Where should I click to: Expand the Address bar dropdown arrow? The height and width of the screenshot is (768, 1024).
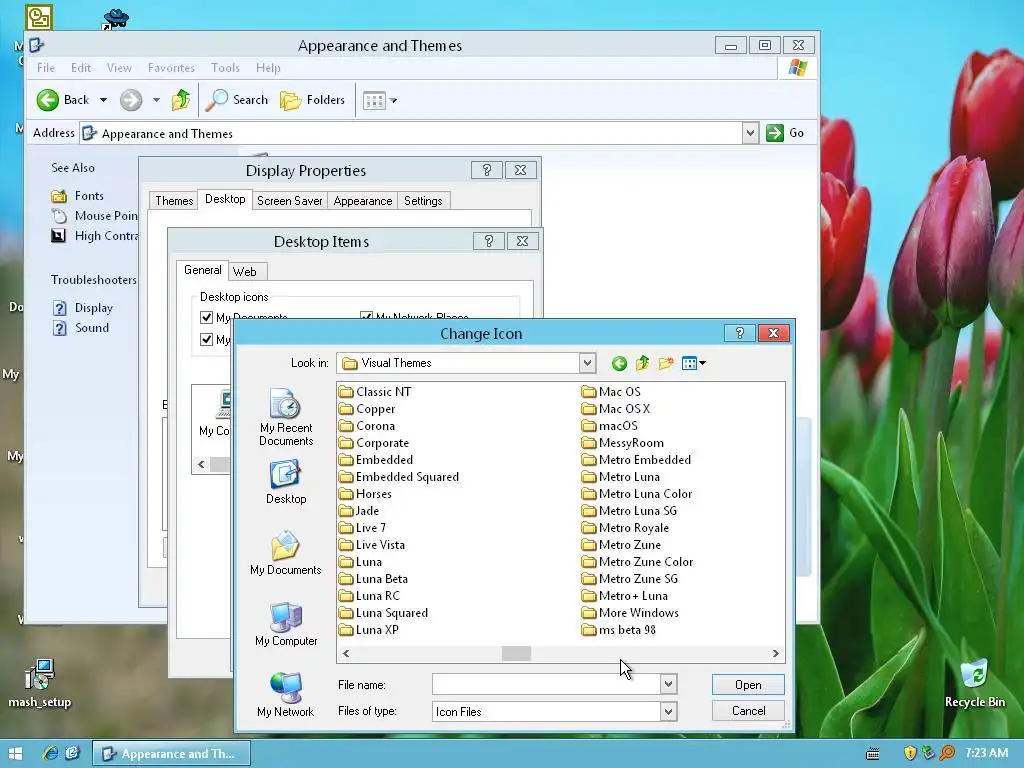point(750,133)
